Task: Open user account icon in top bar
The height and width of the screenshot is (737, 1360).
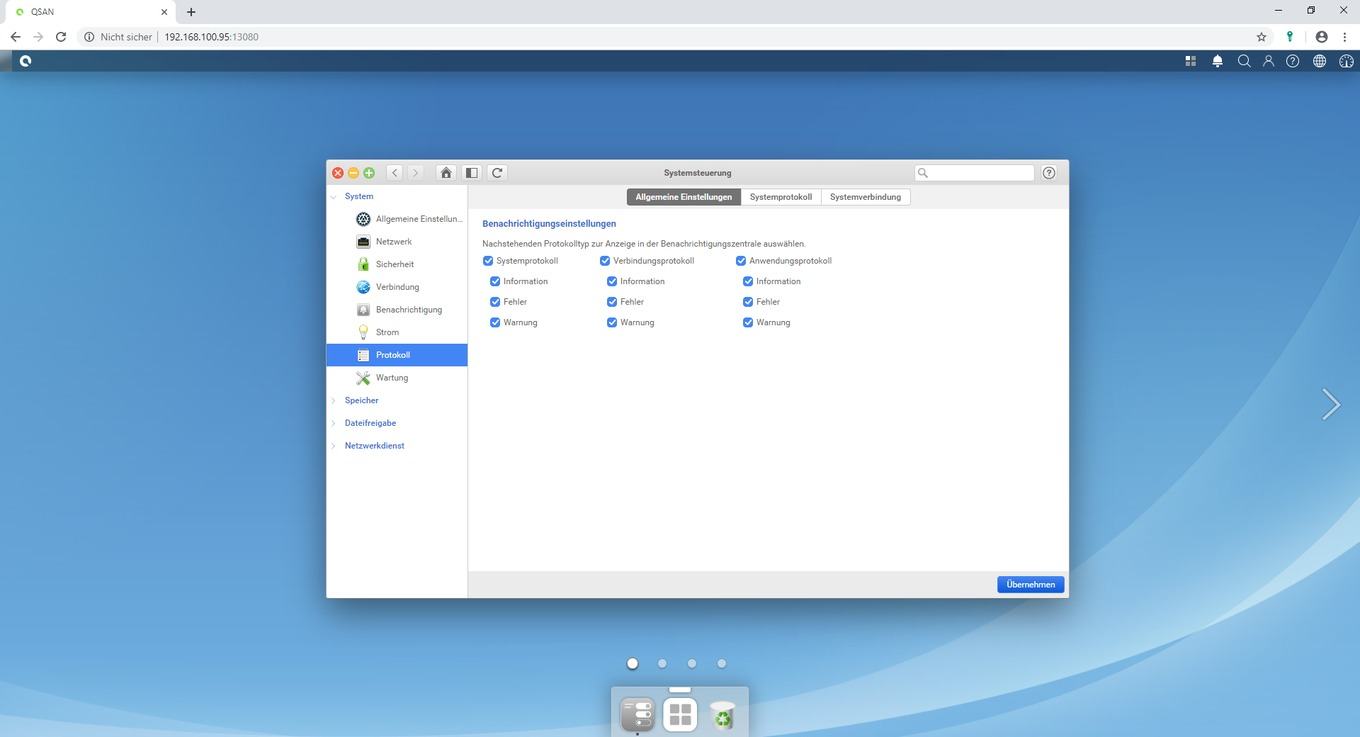Action: point(1268,61)
